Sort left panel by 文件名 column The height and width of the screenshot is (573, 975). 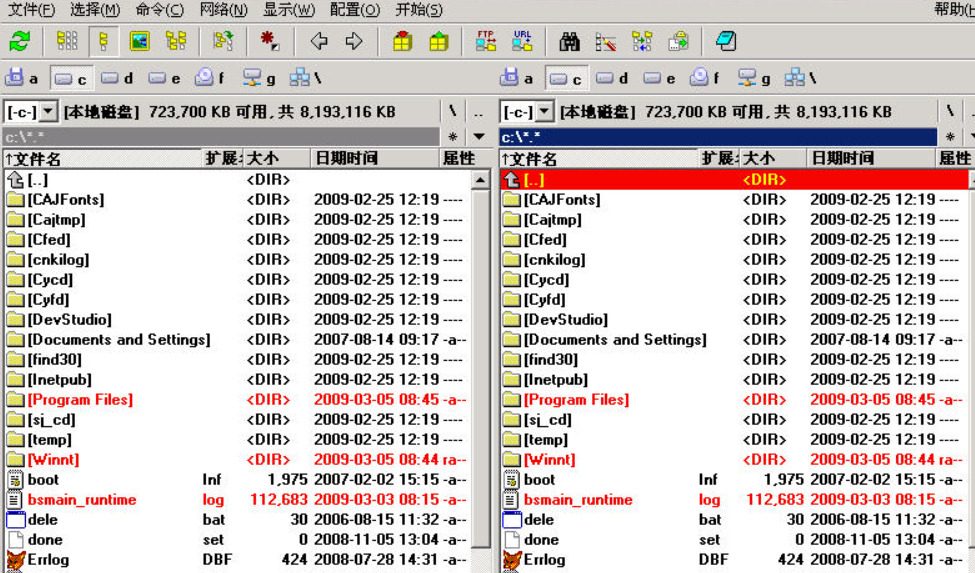pos(103,158)
